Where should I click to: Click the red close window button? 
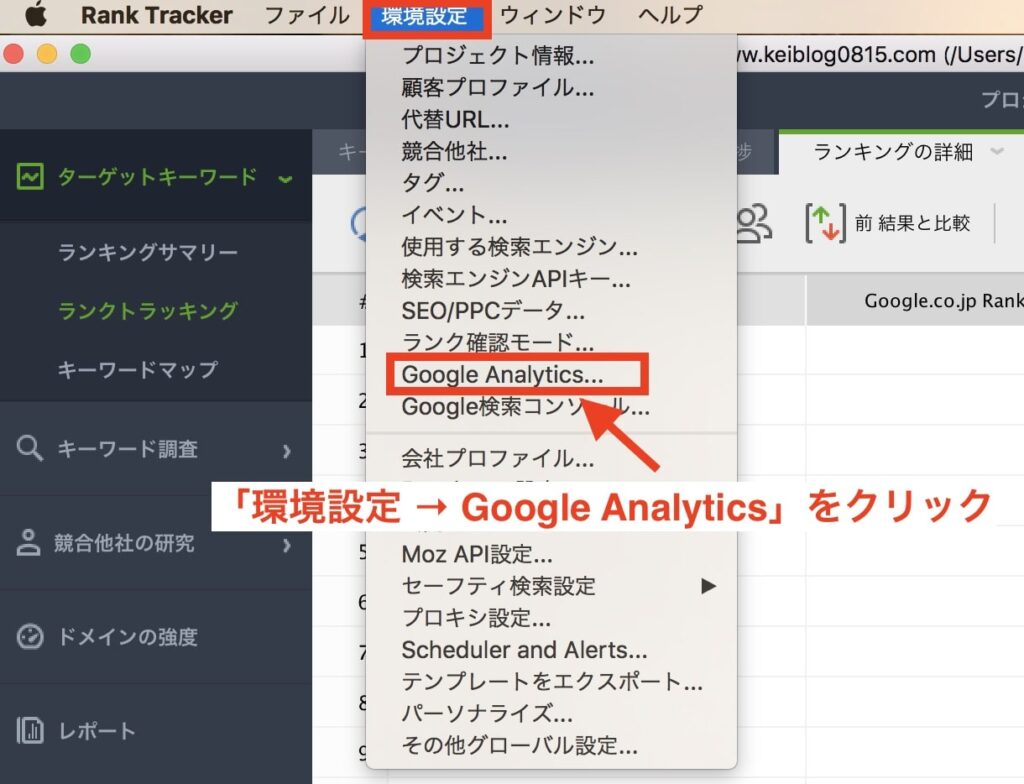pos(14,54)
